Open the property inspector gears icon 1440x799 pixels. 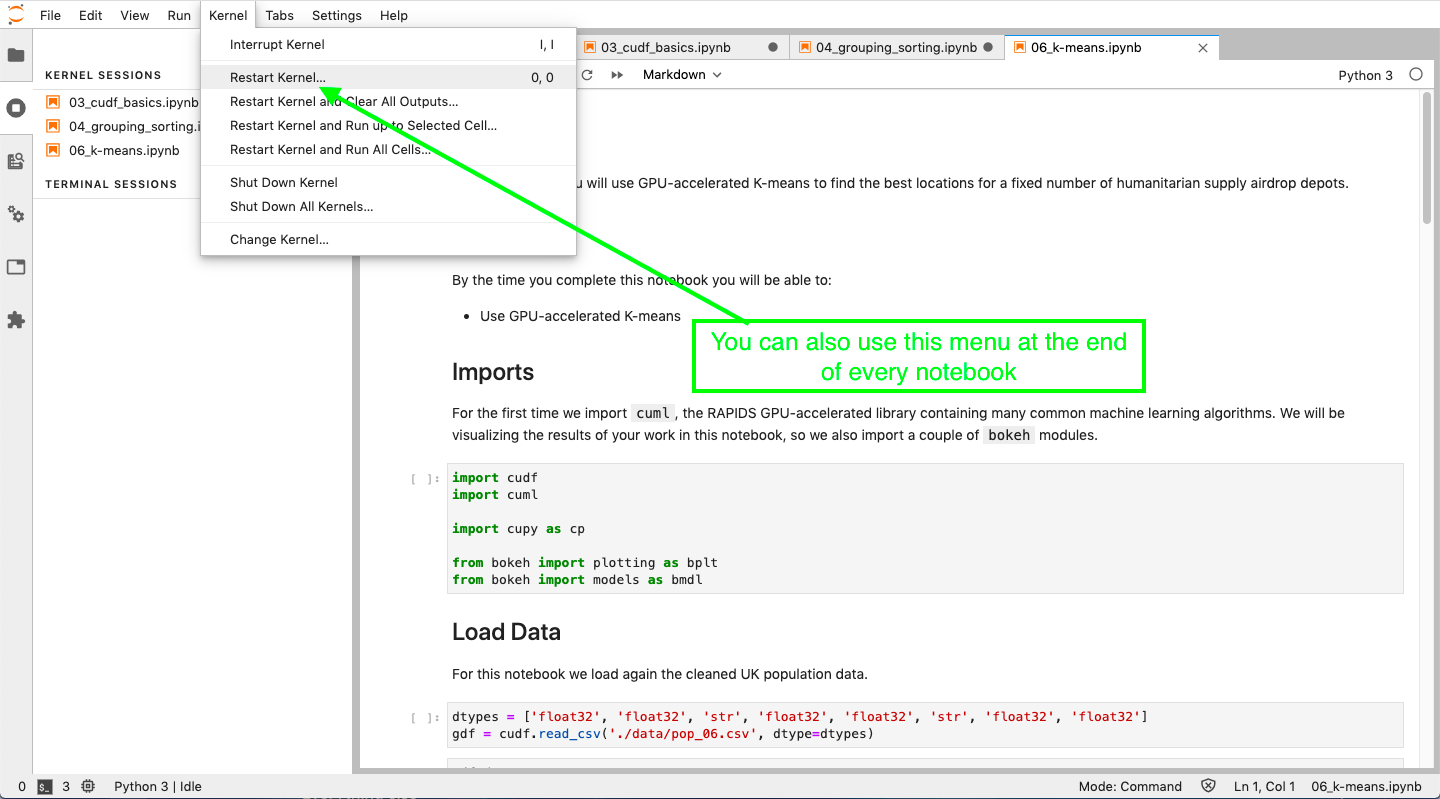tap(16, 214)
